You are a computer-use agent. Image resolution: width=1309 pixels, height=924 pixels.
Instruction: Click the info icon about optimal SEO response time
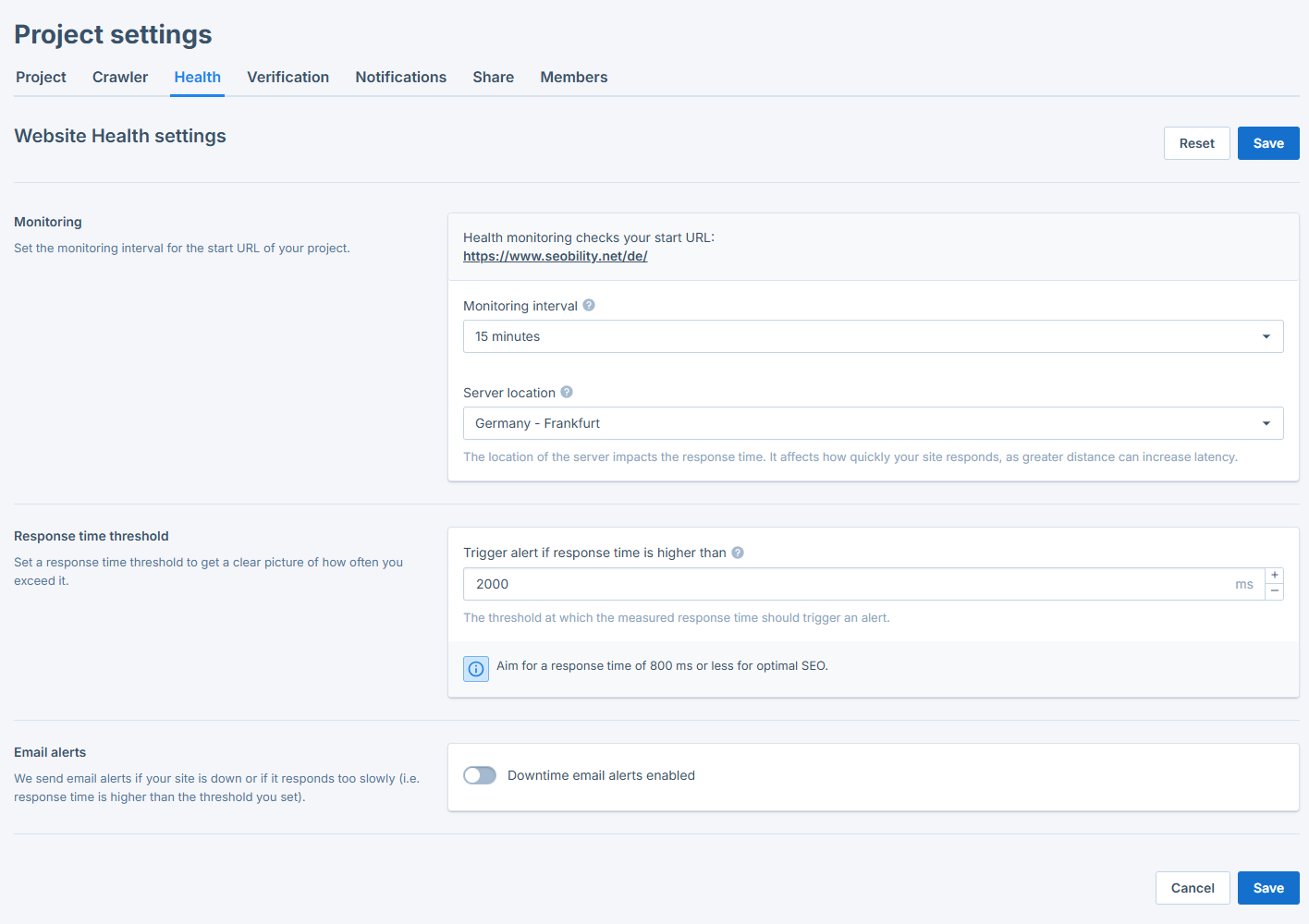[x=475, y=668]
